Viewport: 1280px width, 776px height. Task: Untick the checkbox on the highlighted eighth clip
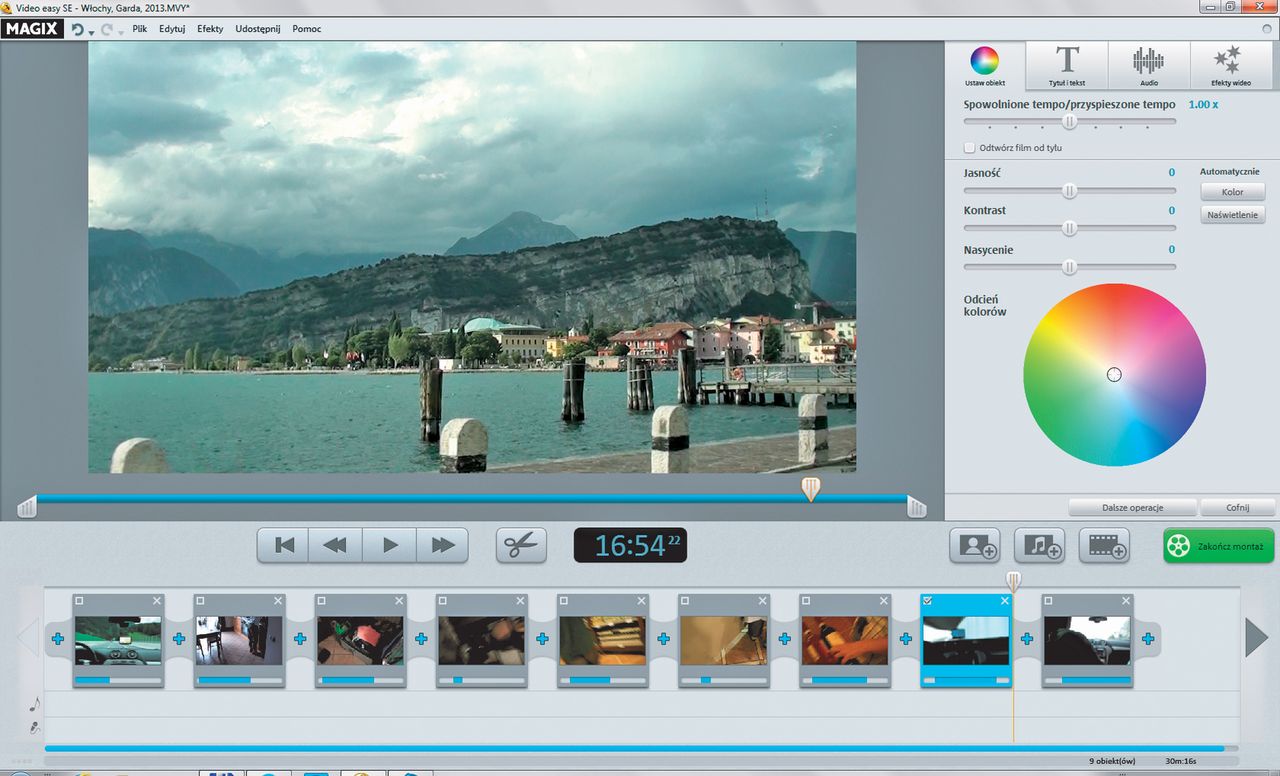tap(928, 600)
